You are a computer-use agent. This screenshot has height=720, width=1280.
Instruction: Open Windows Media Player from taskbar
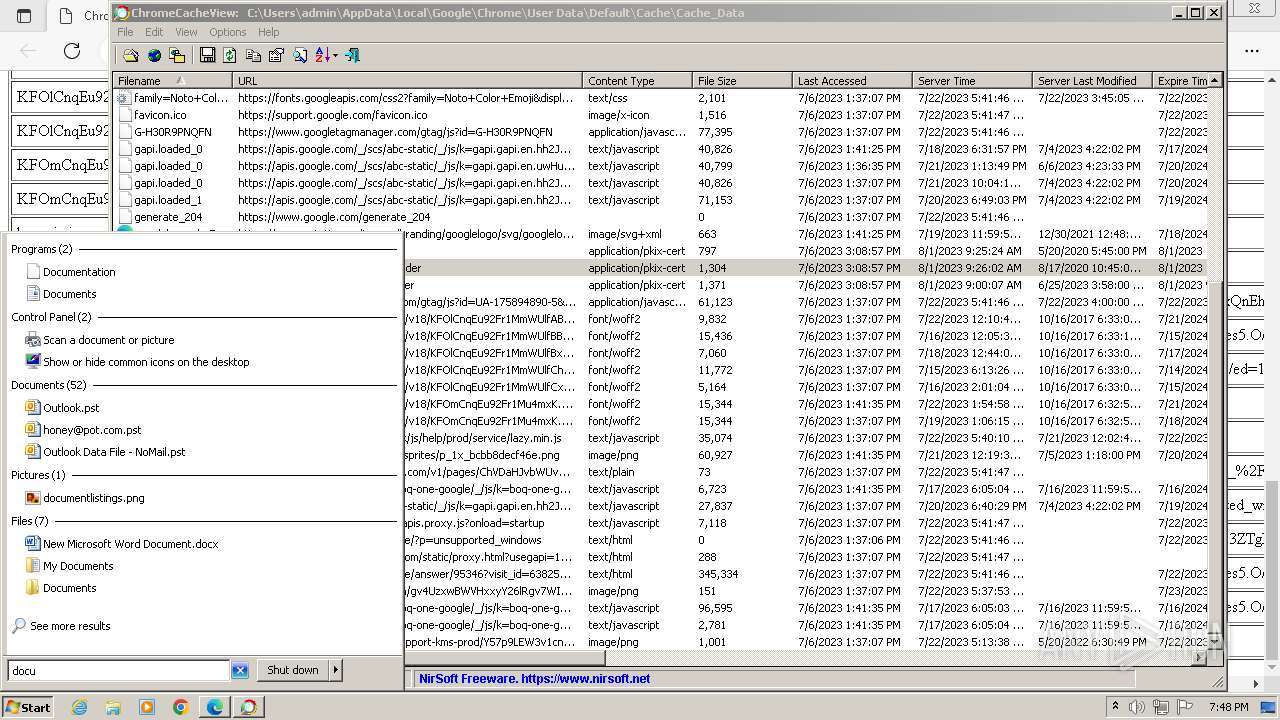pos(147,707)
